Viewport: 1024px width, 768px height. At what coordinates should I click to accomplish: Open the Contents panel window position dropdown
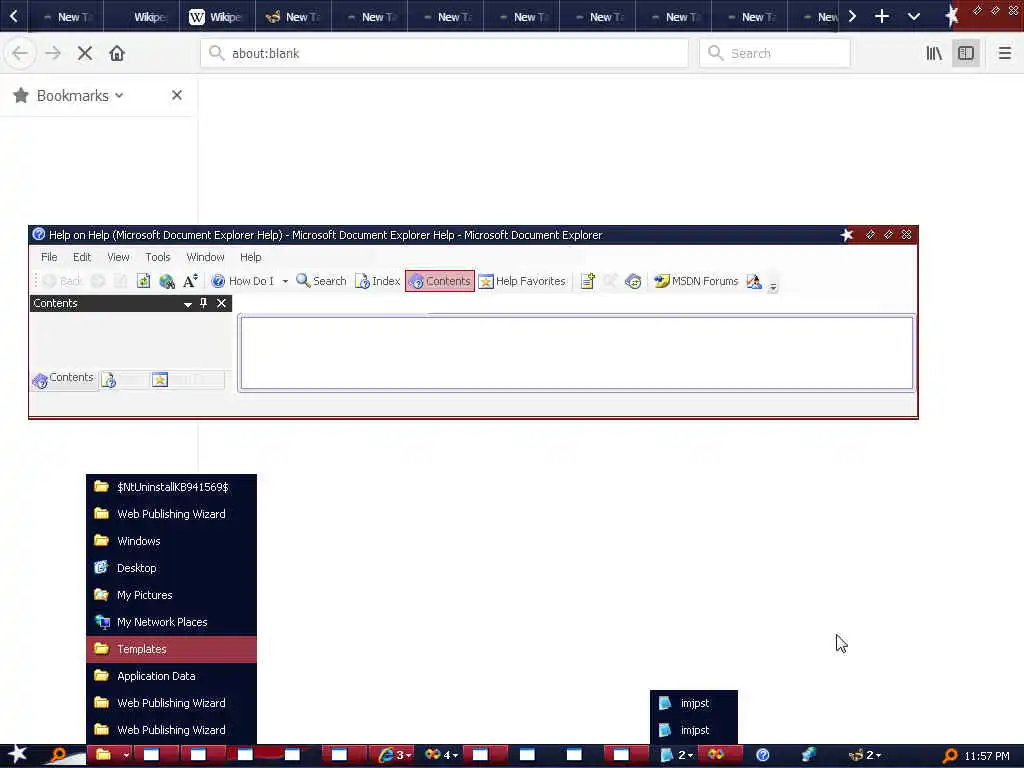coord(187,304)
